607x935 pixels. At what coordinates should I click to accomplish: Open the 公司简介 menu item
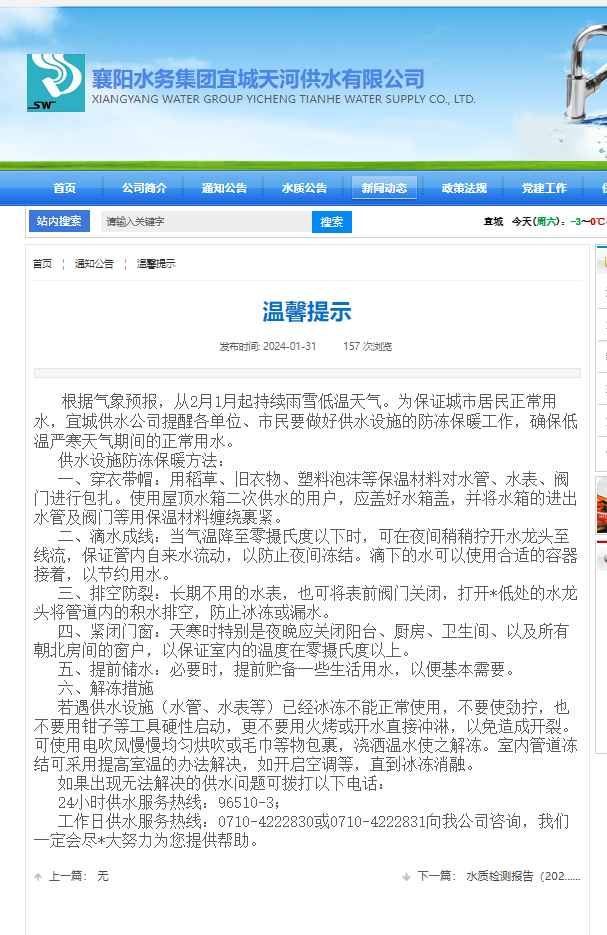pos(144,188)
